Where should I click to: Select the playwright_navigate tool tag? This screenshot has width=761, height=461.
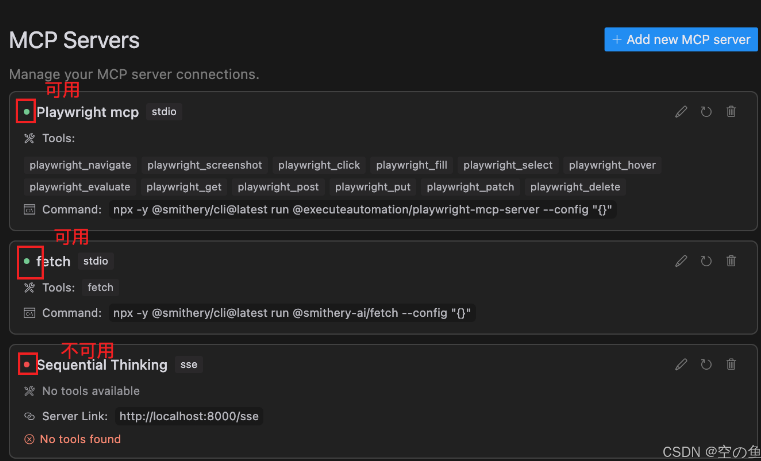click(x=80, y=165)
